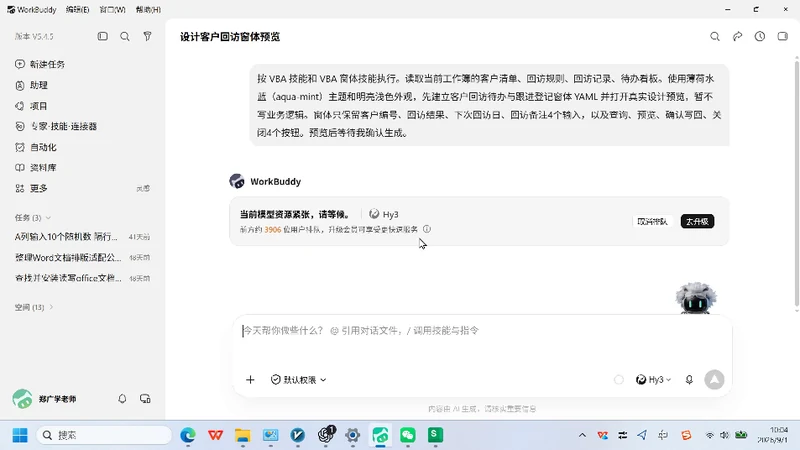
Task: Open green S spreadsheet app on taskbar
Action: coord(435,435)
